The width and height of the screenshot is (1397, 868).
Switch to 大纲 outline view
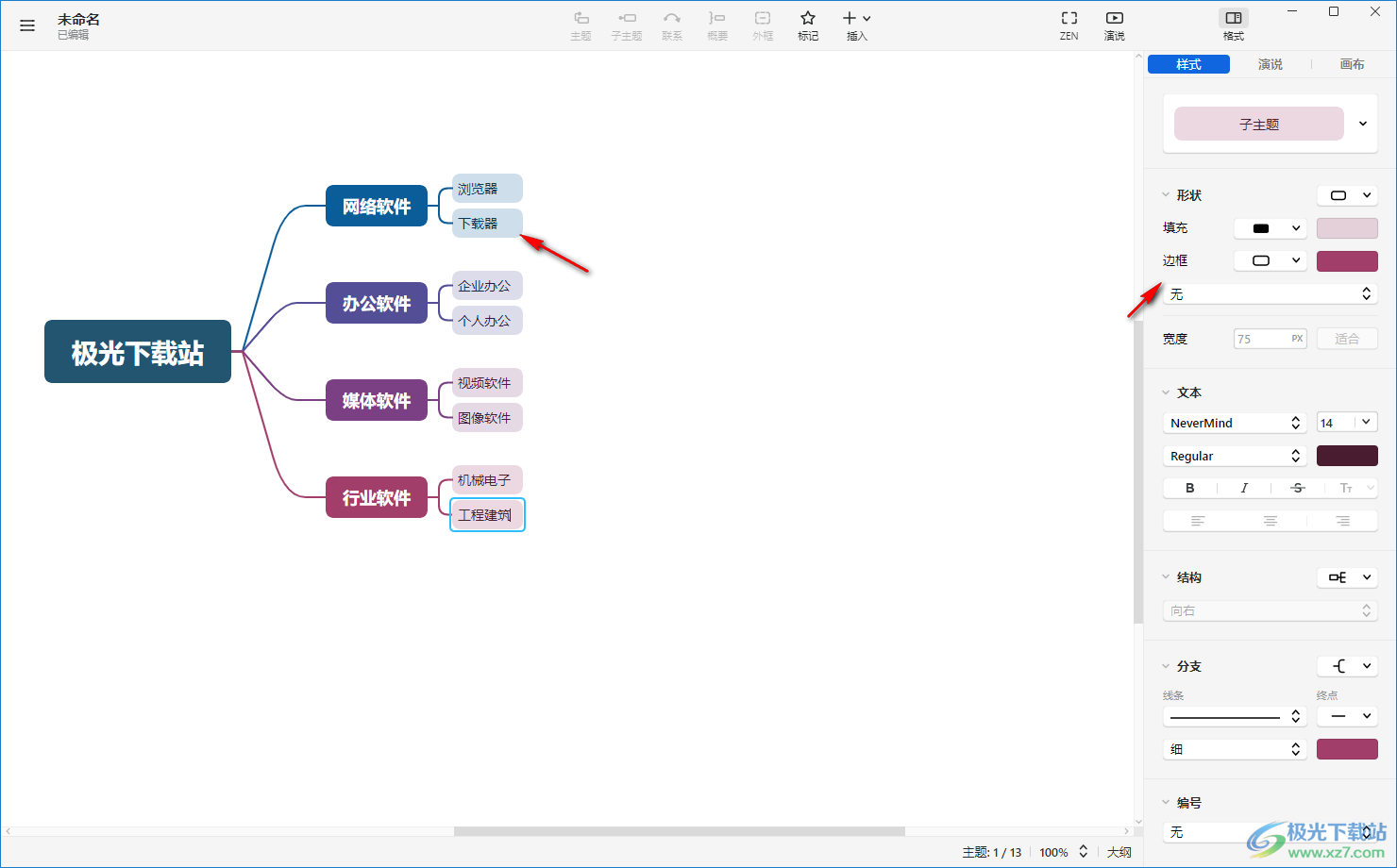coord(1119,852)
